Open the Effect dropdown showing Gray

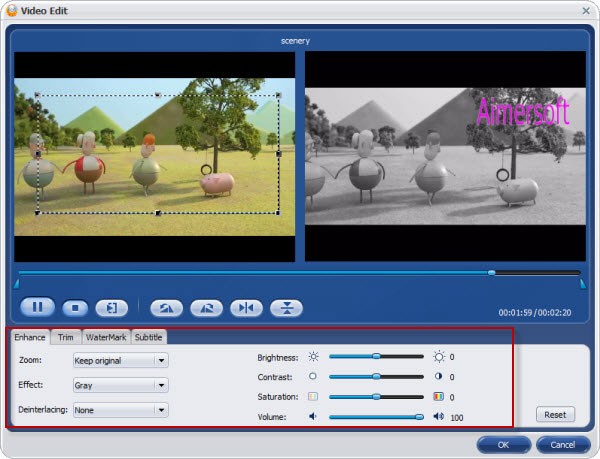pyautogui.click(x=121, y=385)
